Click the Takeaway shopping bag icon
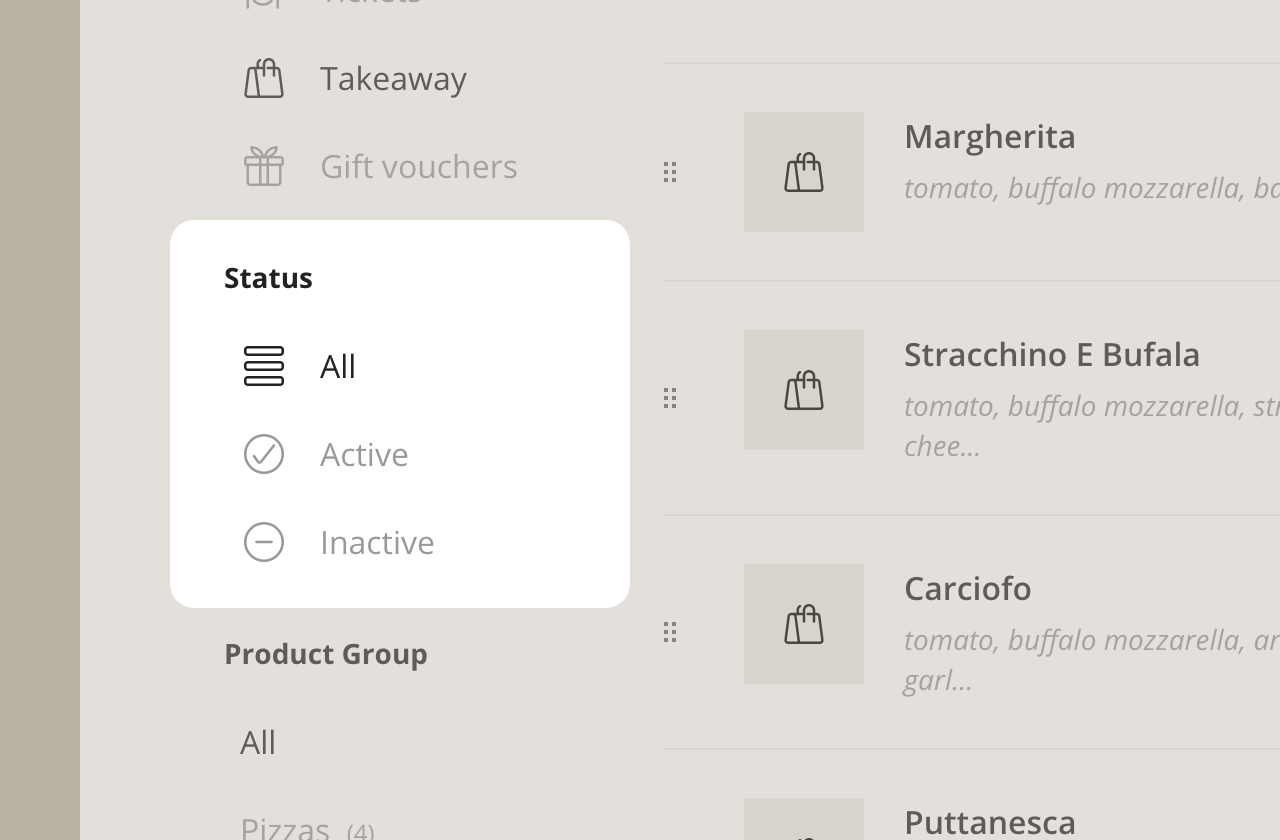1280x840 pixels. [x=264, y=78]
